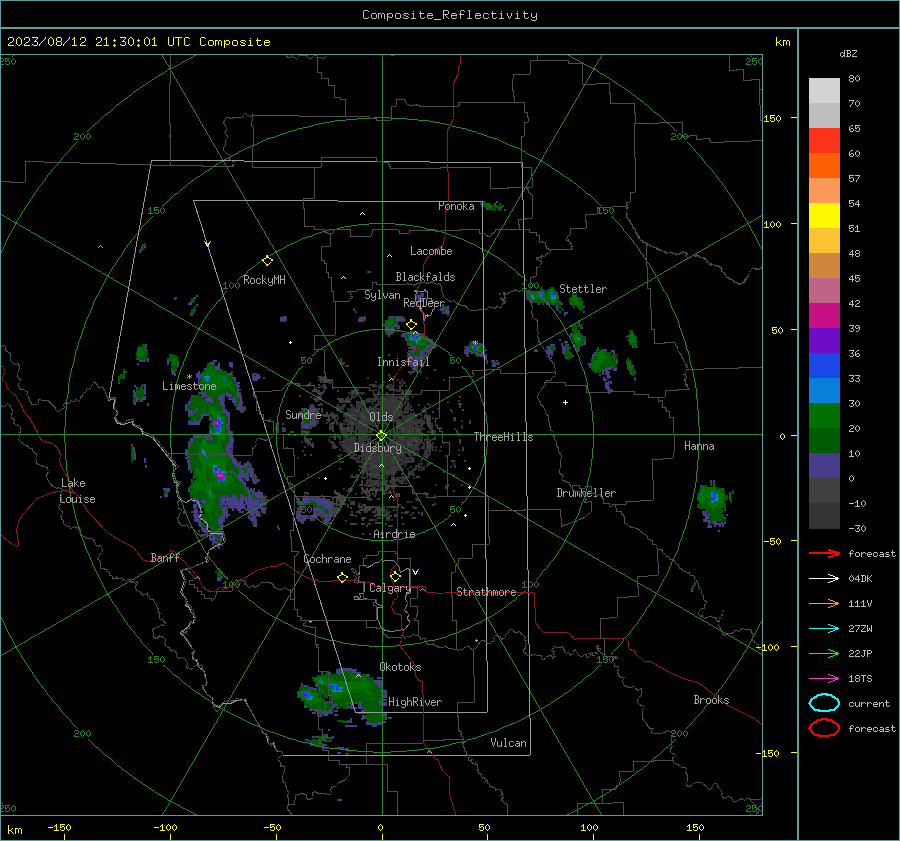This screenshot has height=841, width=900.
Task: Click the red forecast arrow in legend
Action: pyautogui.click(x=824, y=553)
